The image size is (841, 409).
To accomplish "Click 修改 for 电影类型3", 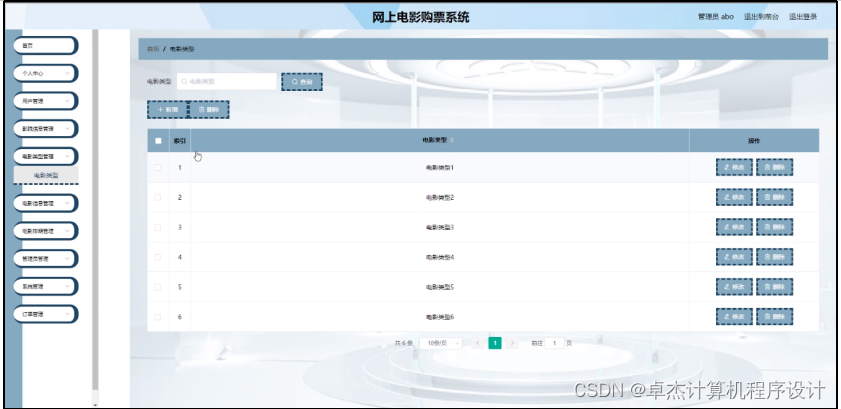I will (x=734, y=227).
